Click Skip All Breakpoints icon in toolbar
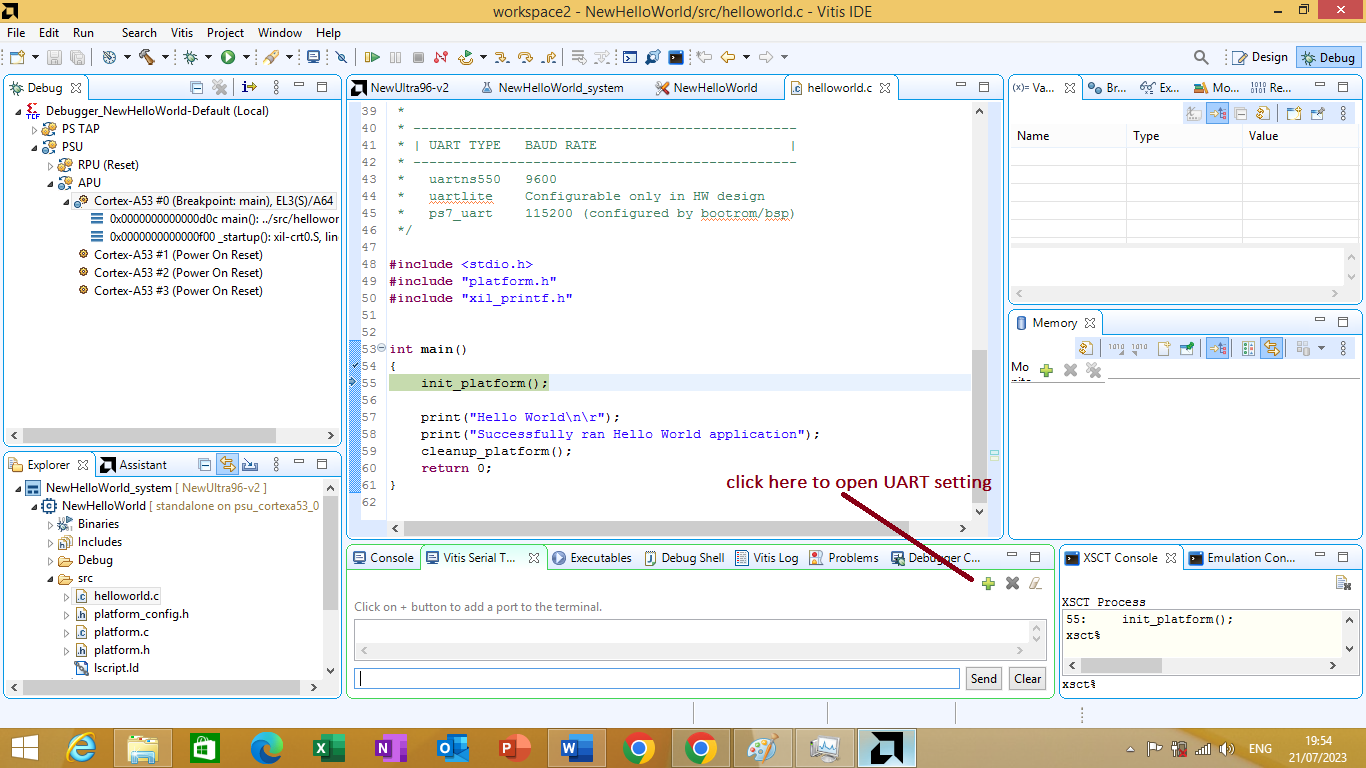This screenshot has height=768, width=1366. (341, 57)
